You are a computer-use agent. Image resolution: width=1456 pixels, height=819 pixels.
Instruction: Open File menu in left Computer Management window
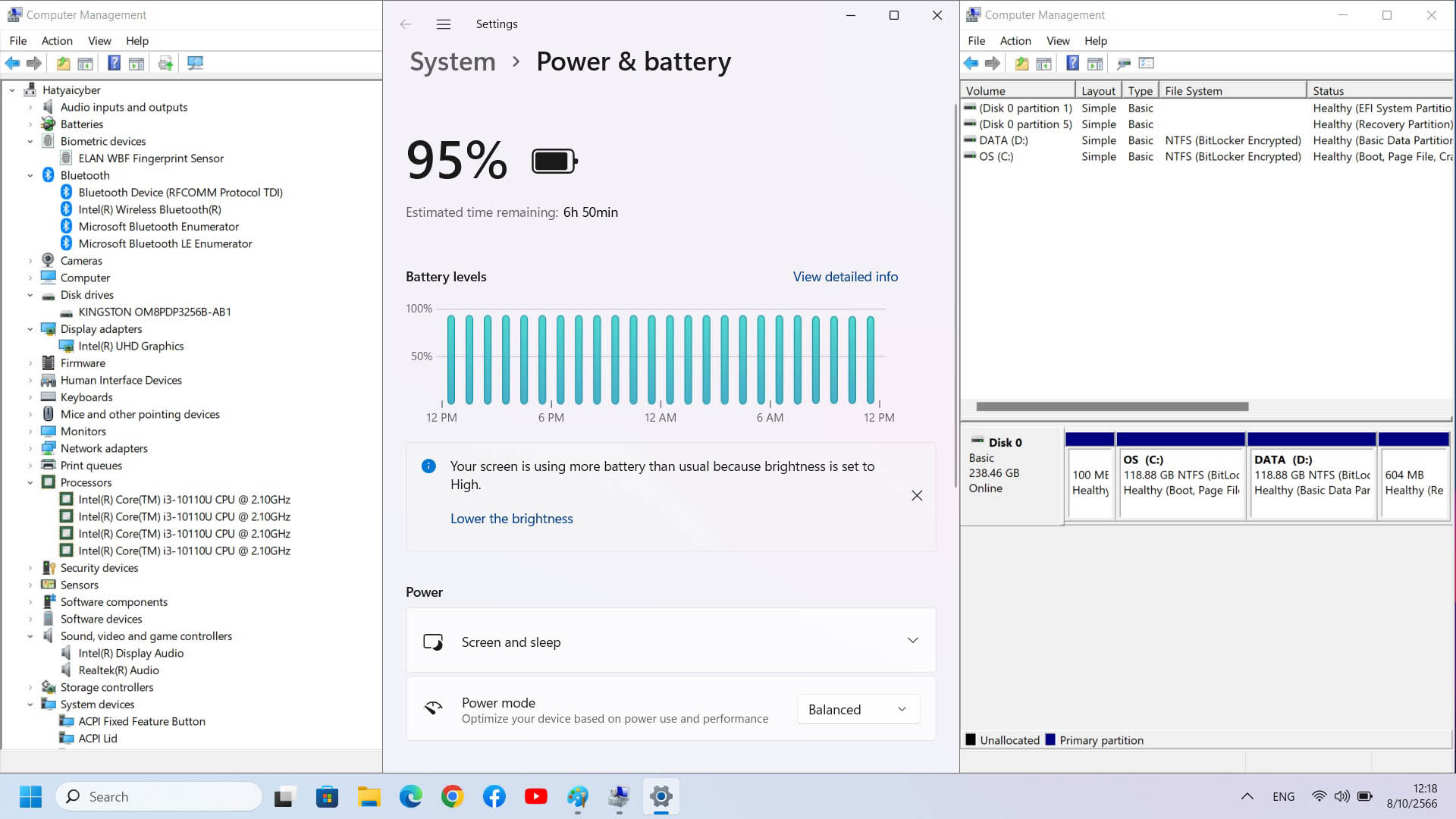coord(17,41)
